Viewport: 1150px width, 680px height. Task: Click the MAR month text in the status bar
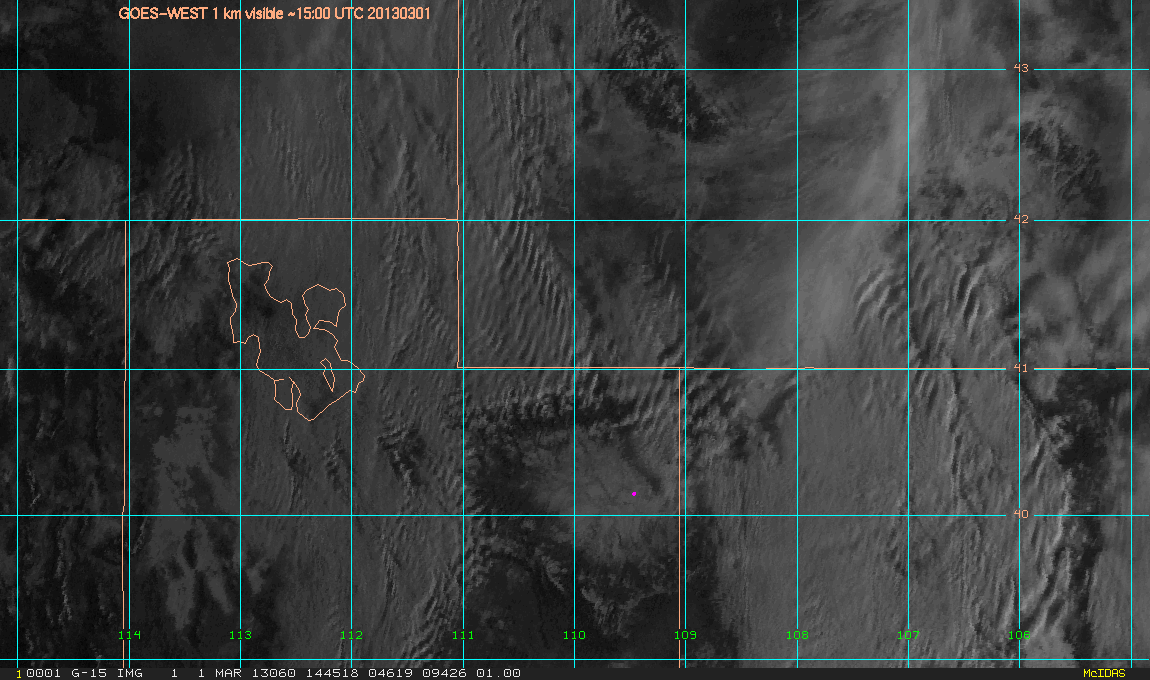click(x=228, y=673)
